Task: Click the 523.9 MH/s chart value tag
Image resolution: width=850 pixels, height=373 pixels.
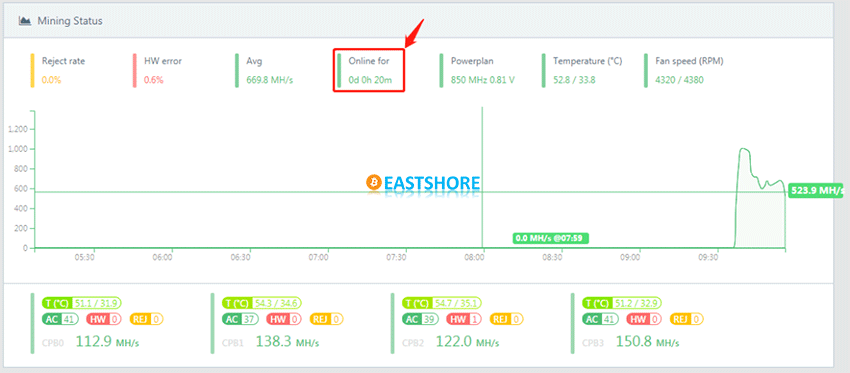Action: point(816,190)
